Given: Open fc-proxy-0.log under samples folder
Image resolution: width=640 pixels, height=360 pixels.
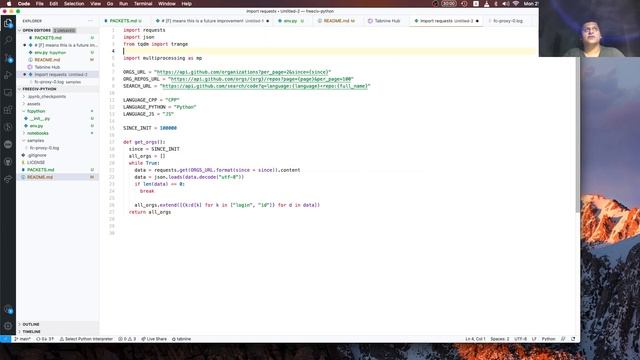Looking at the screenshot, I should tap(44, 148).
